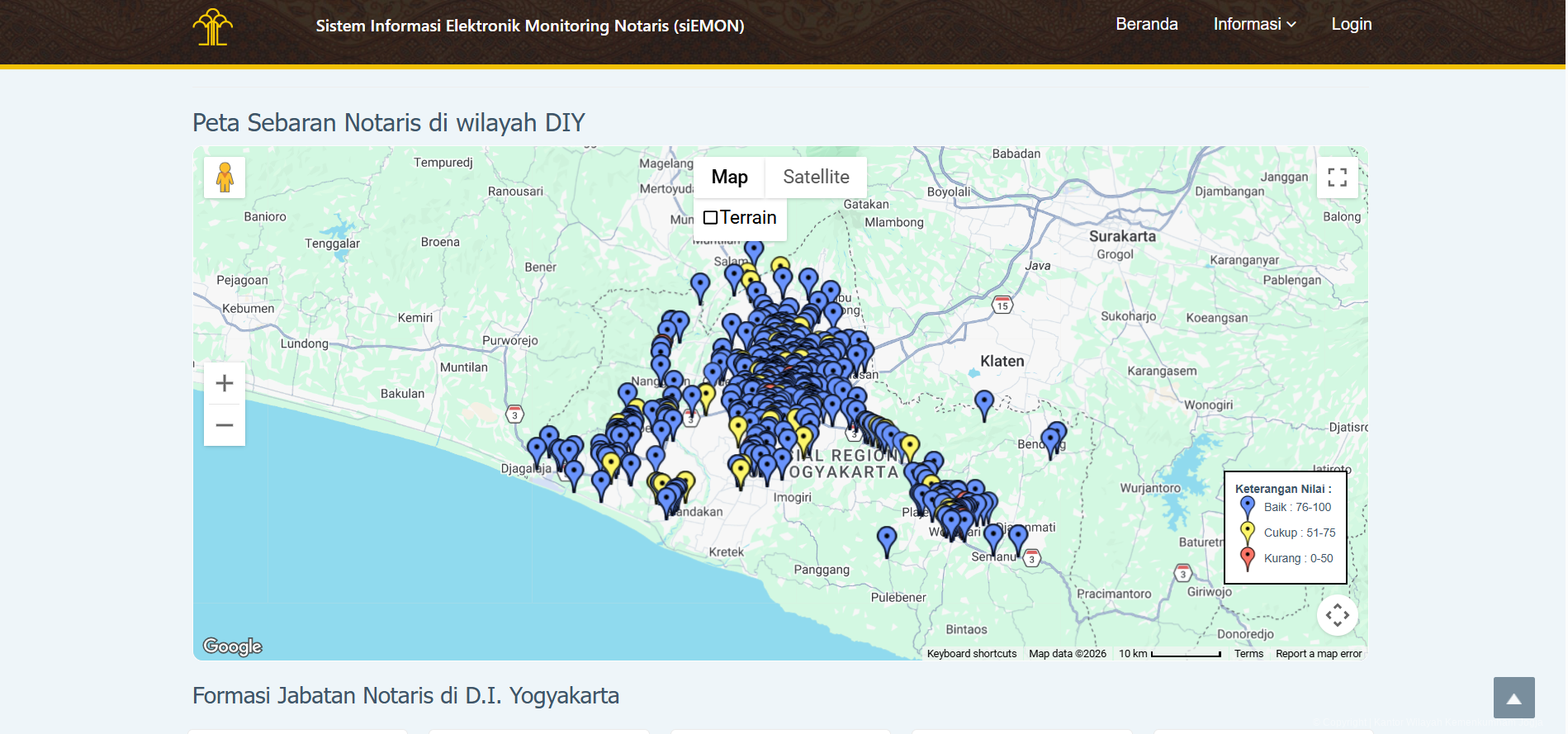Enable the Terrain checkbox
The width and height of the screenshot is (1568, 734).
[x=710, y=218]
